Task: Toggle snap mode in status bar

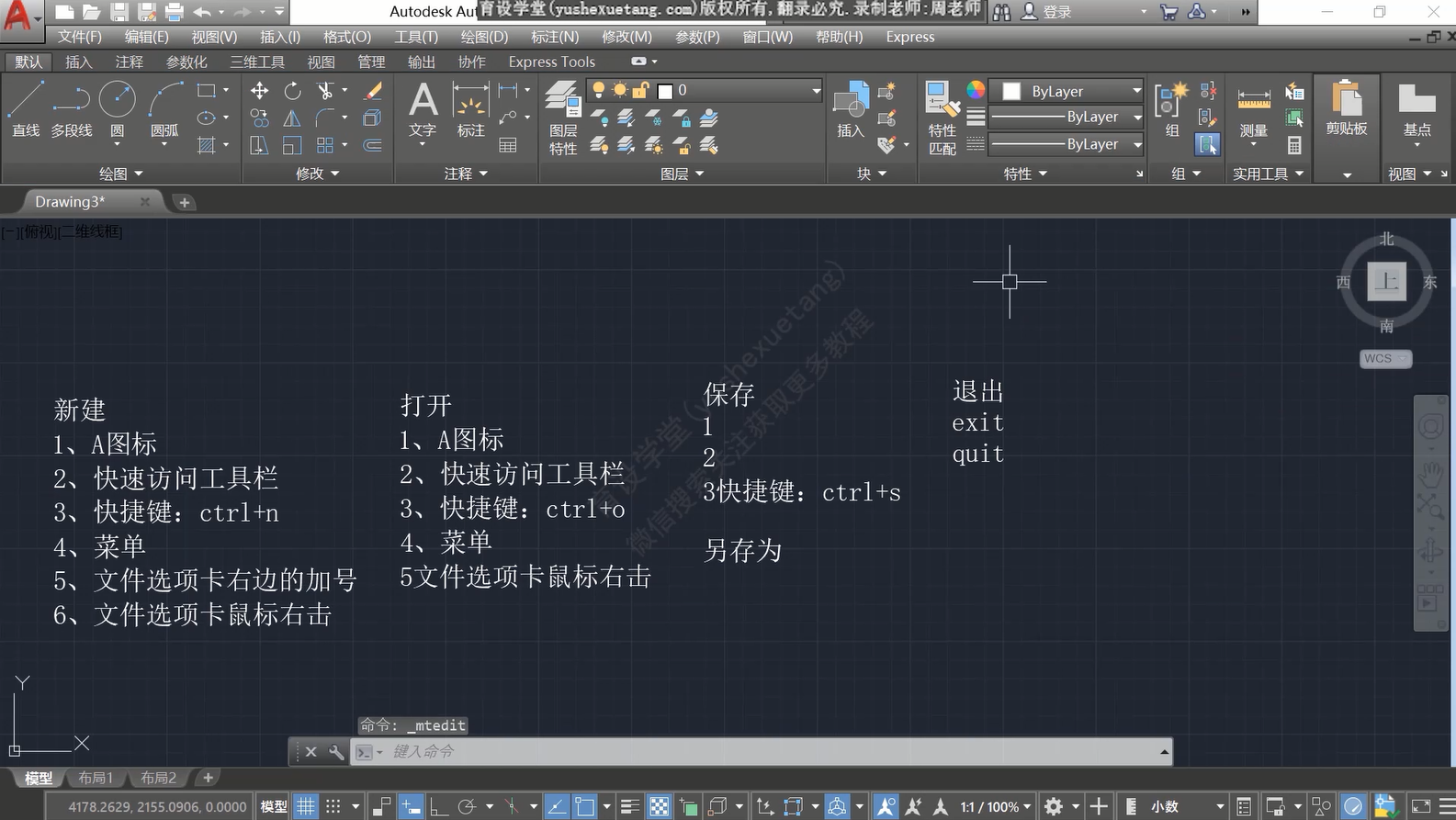Action: point(333,806)
